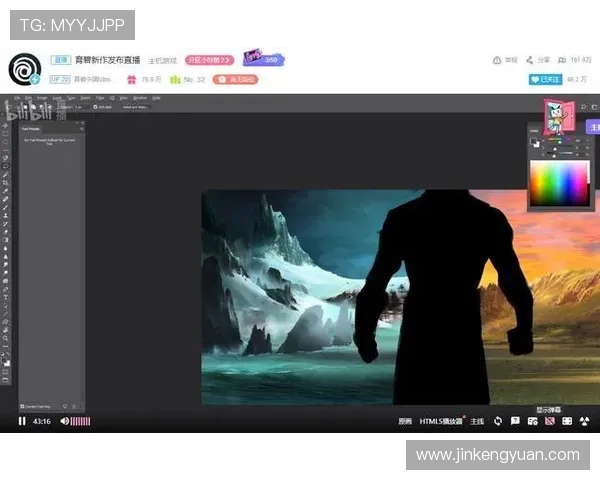Switch the 主线 stream line
Image resolution: width=600 pixels, height=480 pixels.
click(477, 421)
